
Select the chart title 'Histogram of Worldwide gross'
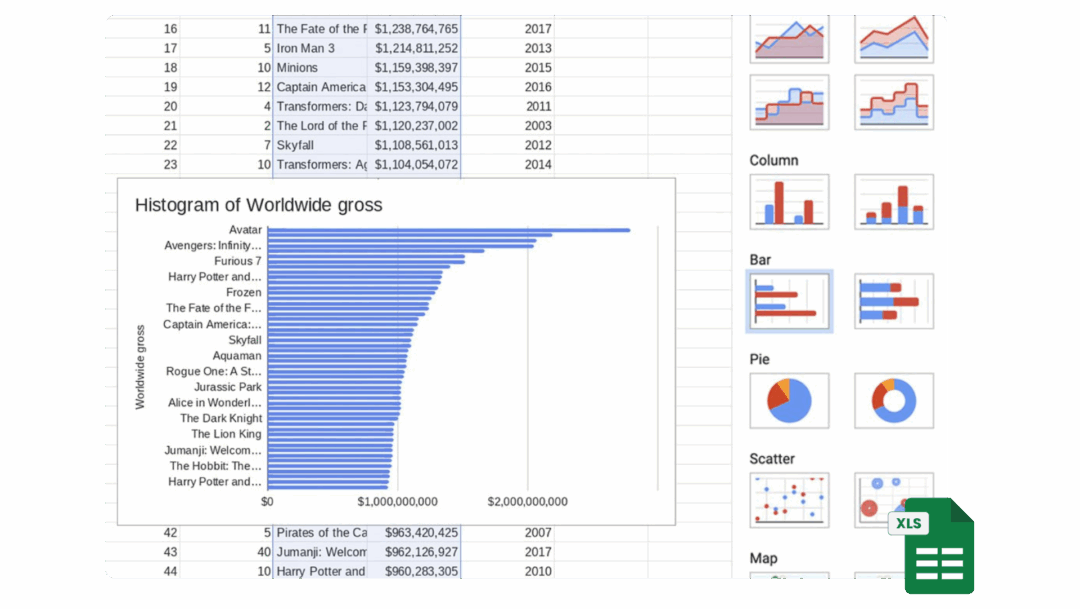(x=258, y=205)
